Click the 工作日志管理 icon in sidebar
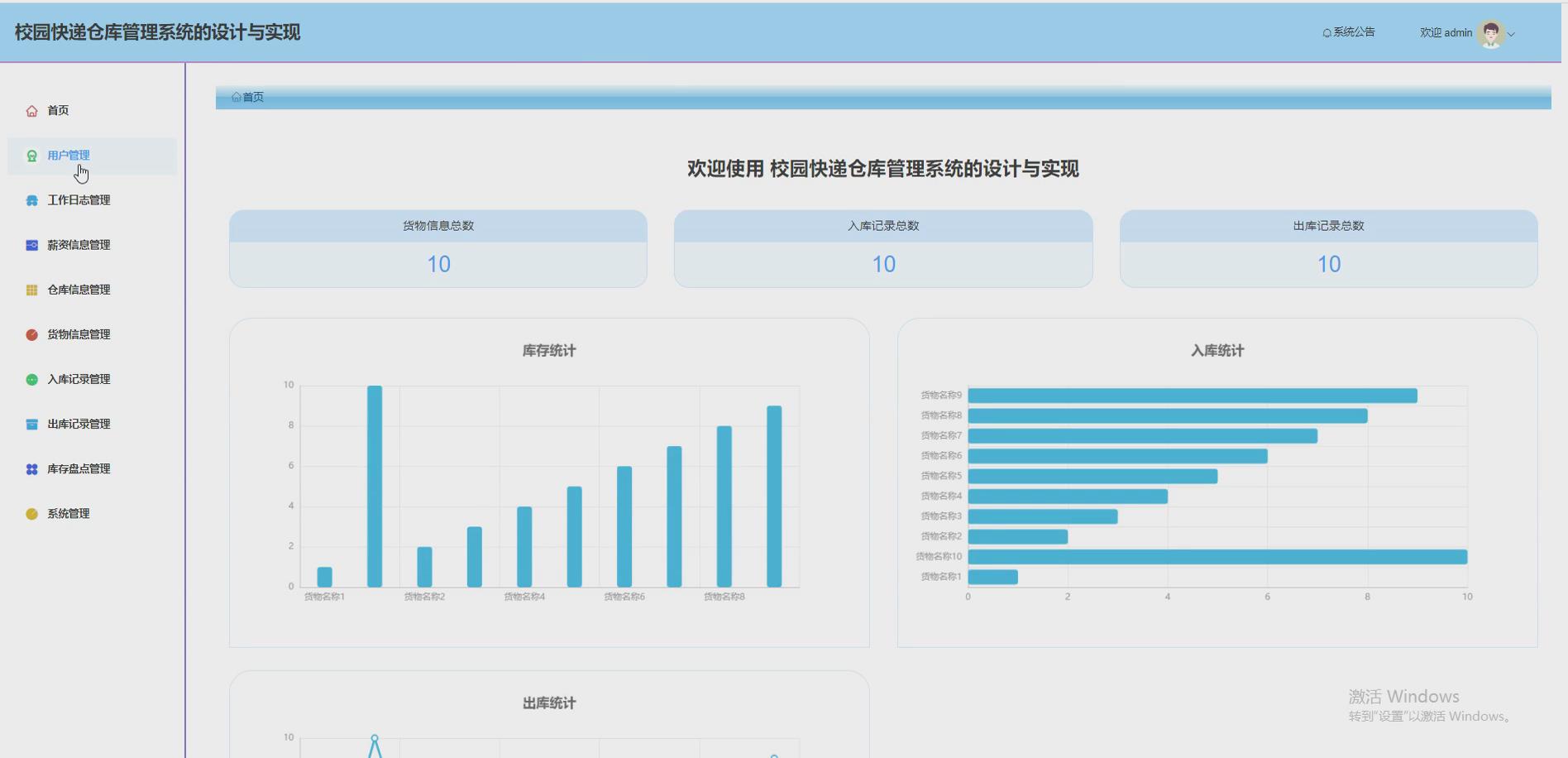 coord(31,199)
